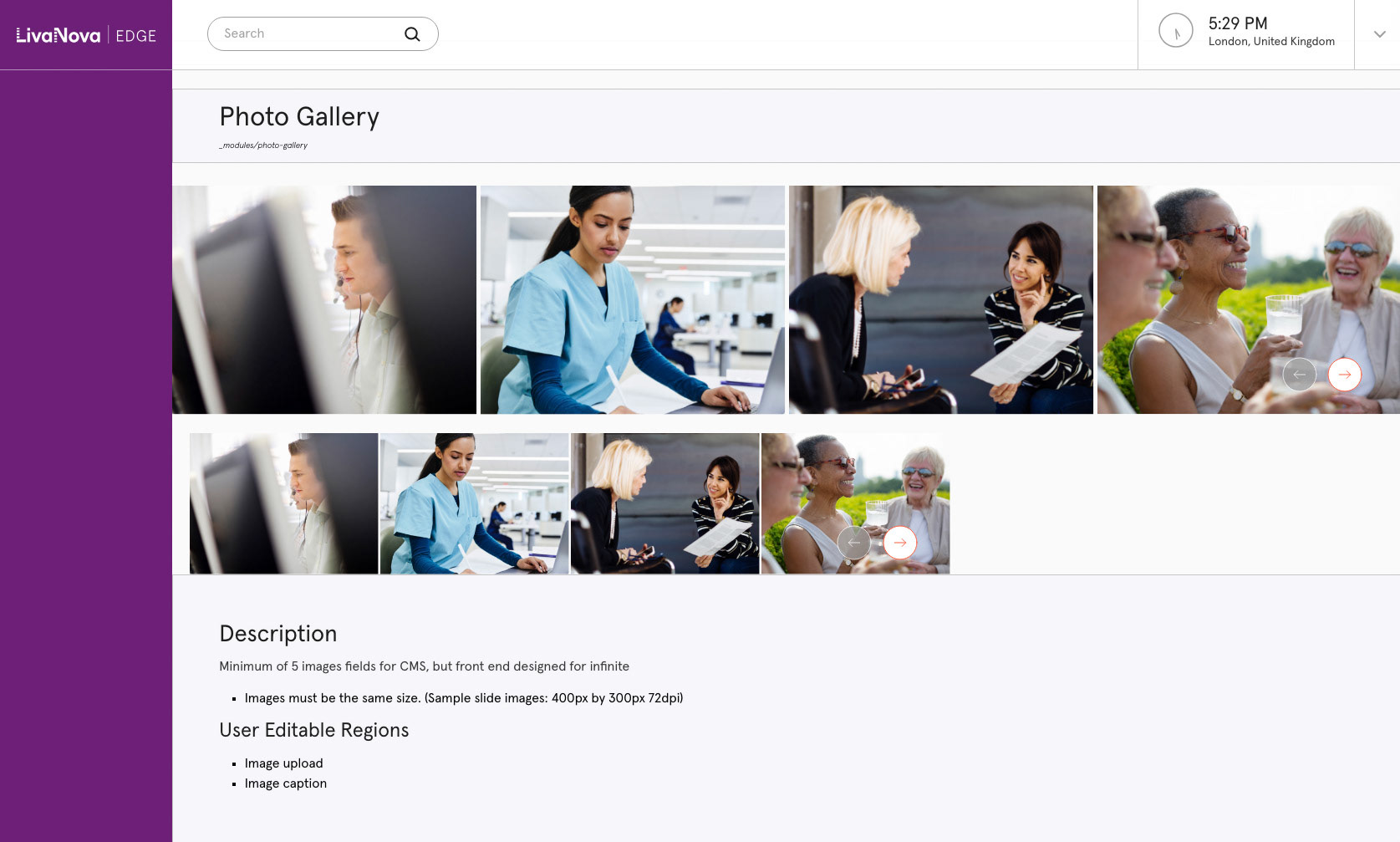Screen dimensions: 1400x842
Task: Click "Minimum of 5 images fields" sentence
Action: [x=424, y=666]
